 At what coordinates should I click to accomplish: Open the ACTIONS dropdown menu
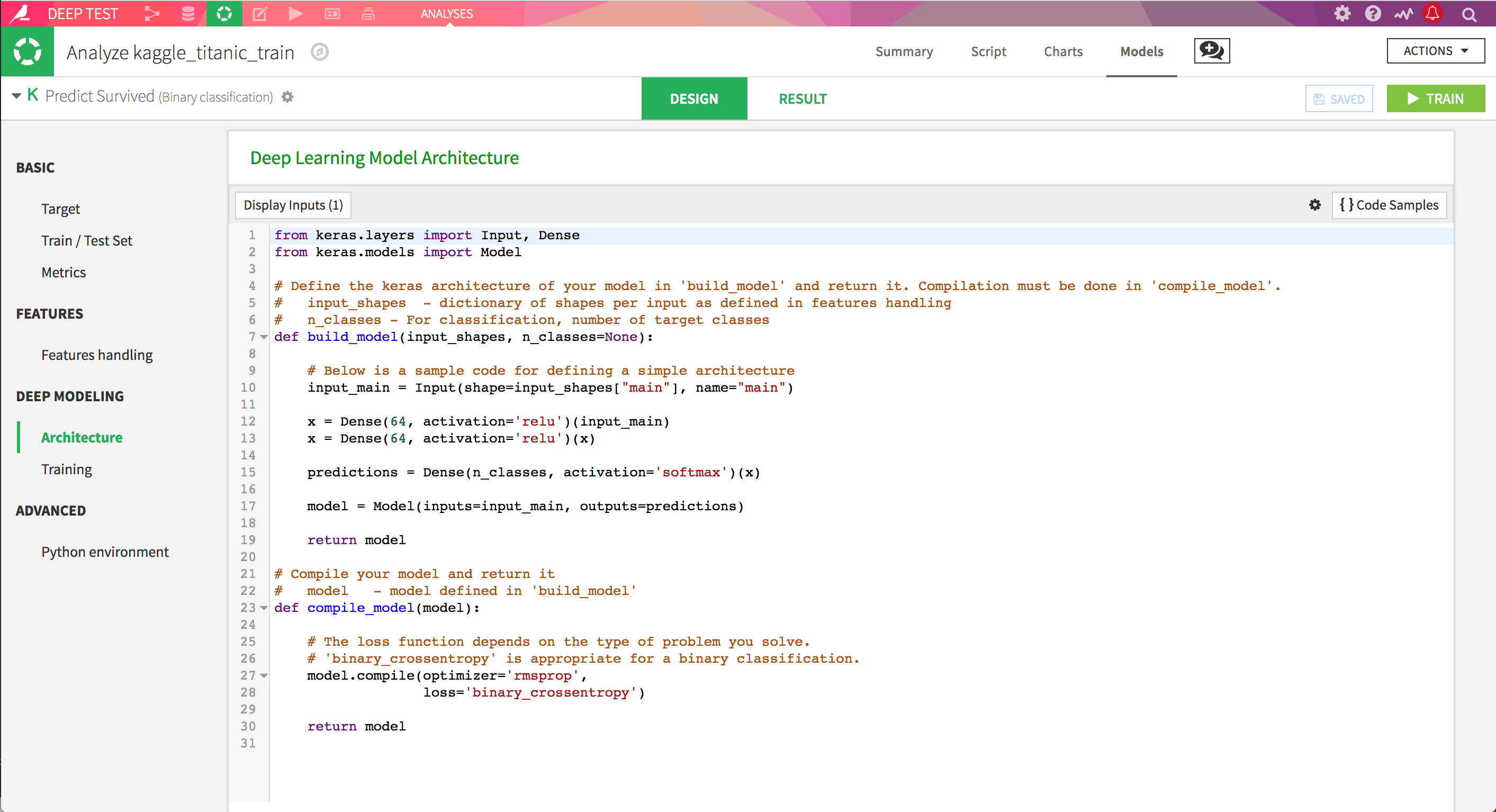click(1435, 51)
